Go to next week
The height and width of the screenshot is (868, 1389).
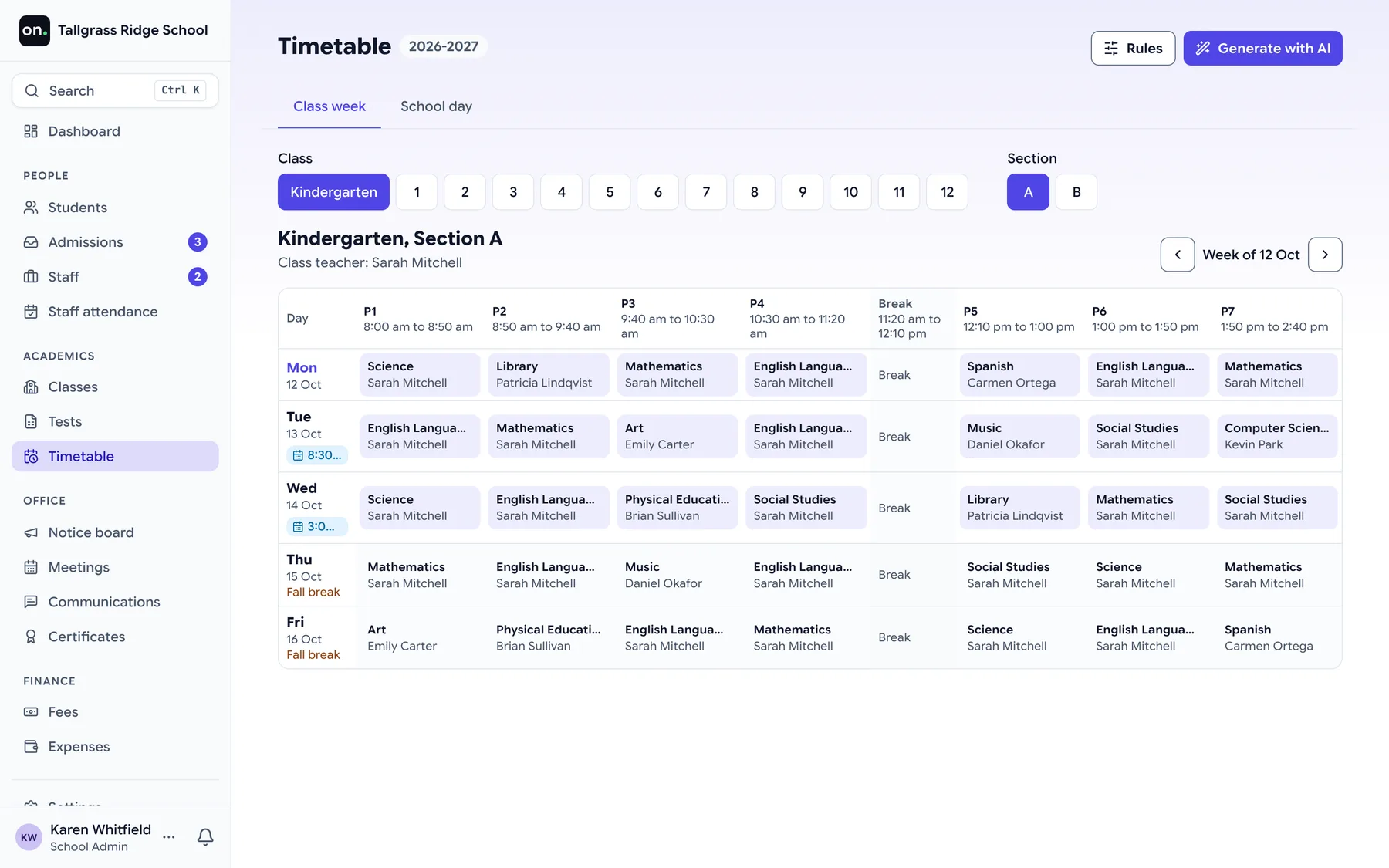(1325, 255)
